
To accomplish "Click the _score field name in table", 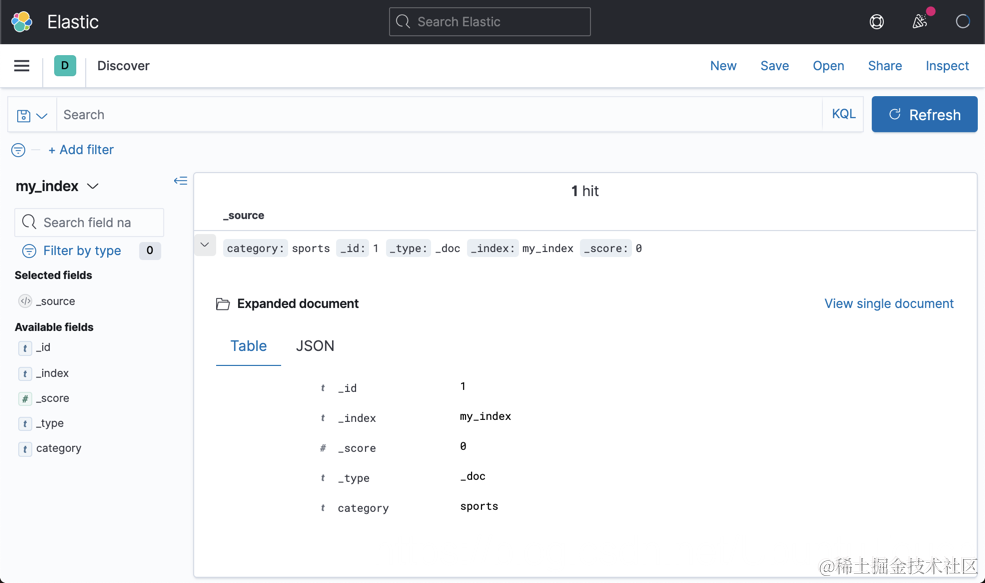I will pos(357,449).
